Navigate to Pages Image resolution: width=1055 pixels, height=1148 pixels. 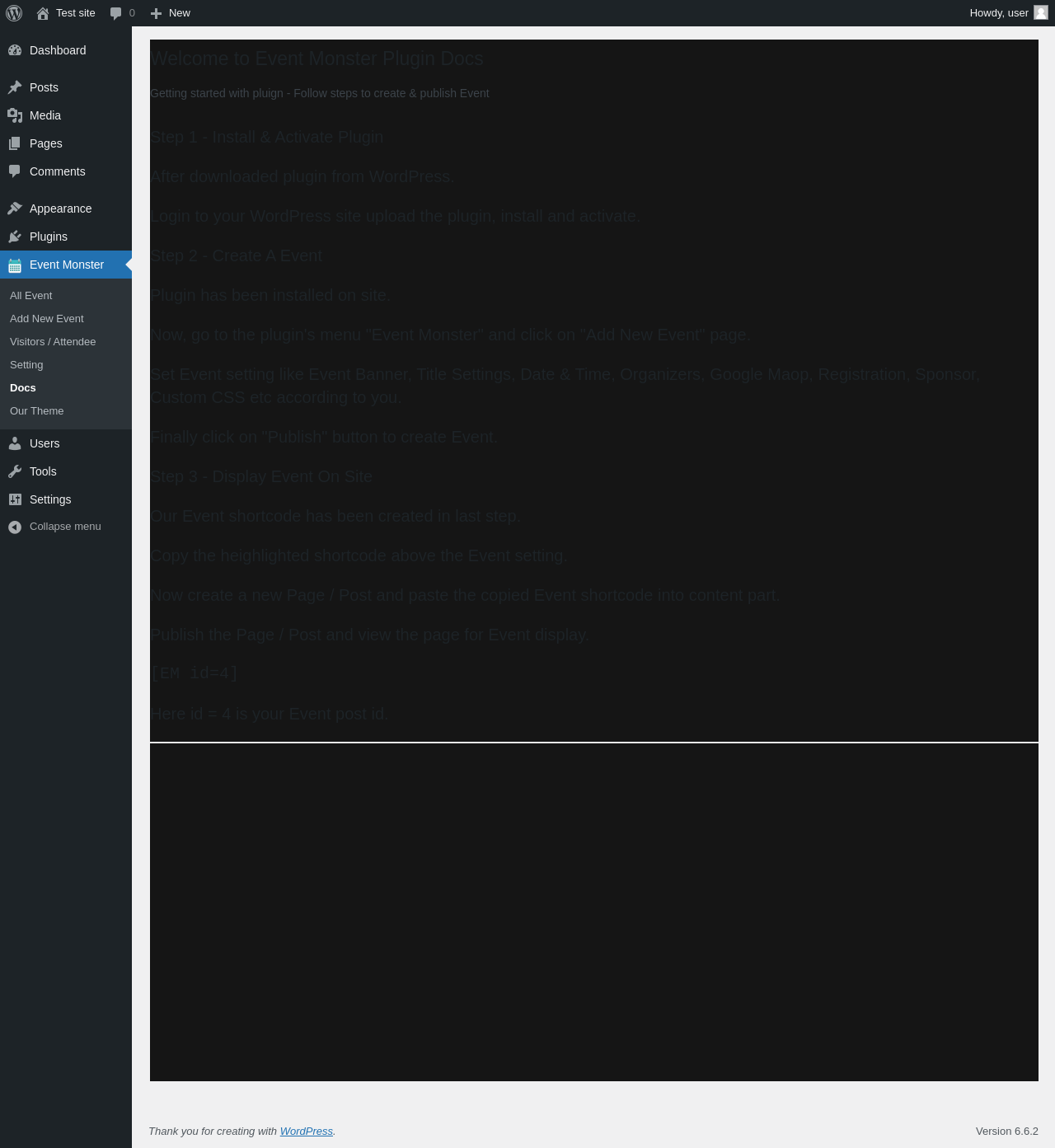66,143
